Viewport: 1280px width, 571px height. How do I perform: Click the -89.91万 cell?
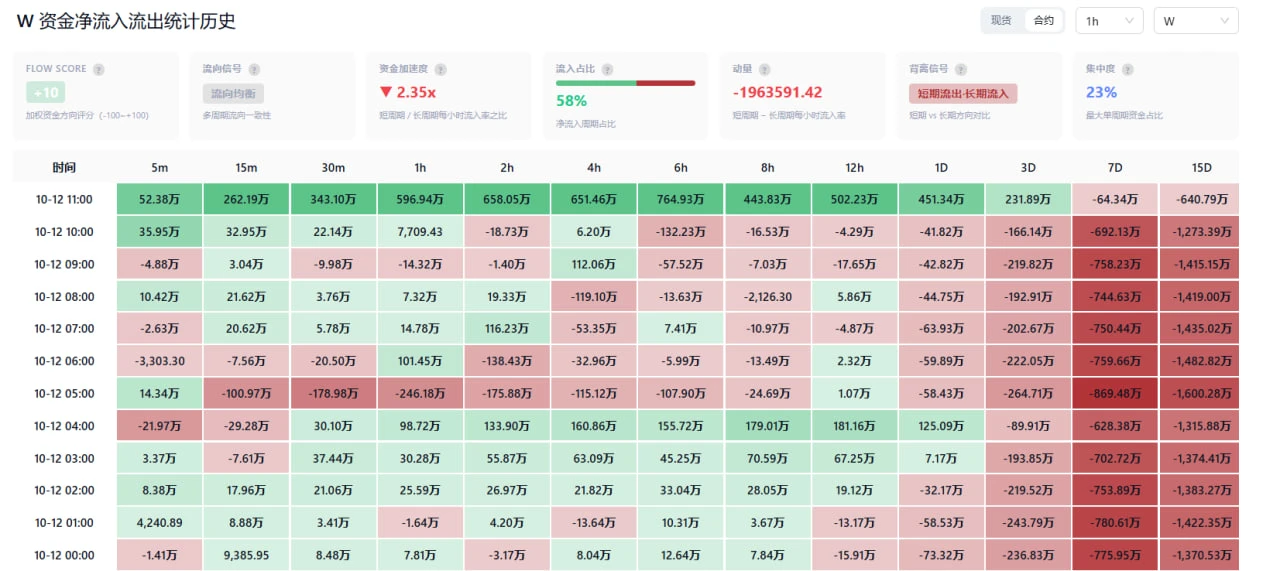1029,426
